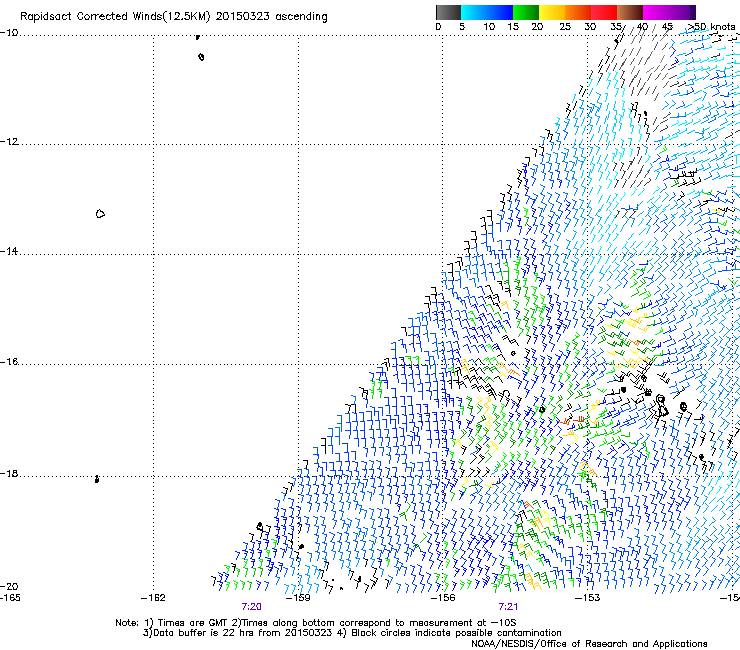The image size is (740, 650).
Task: Click the purple '7:21' swath time marker
Action: 508,607
